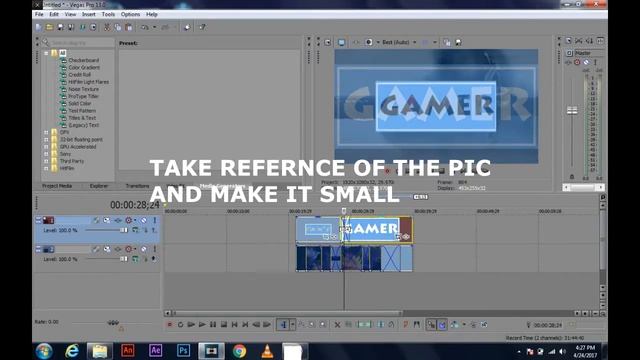Open the File menu
This screenshot has width=640, height=360.
(x=39, y=14)
